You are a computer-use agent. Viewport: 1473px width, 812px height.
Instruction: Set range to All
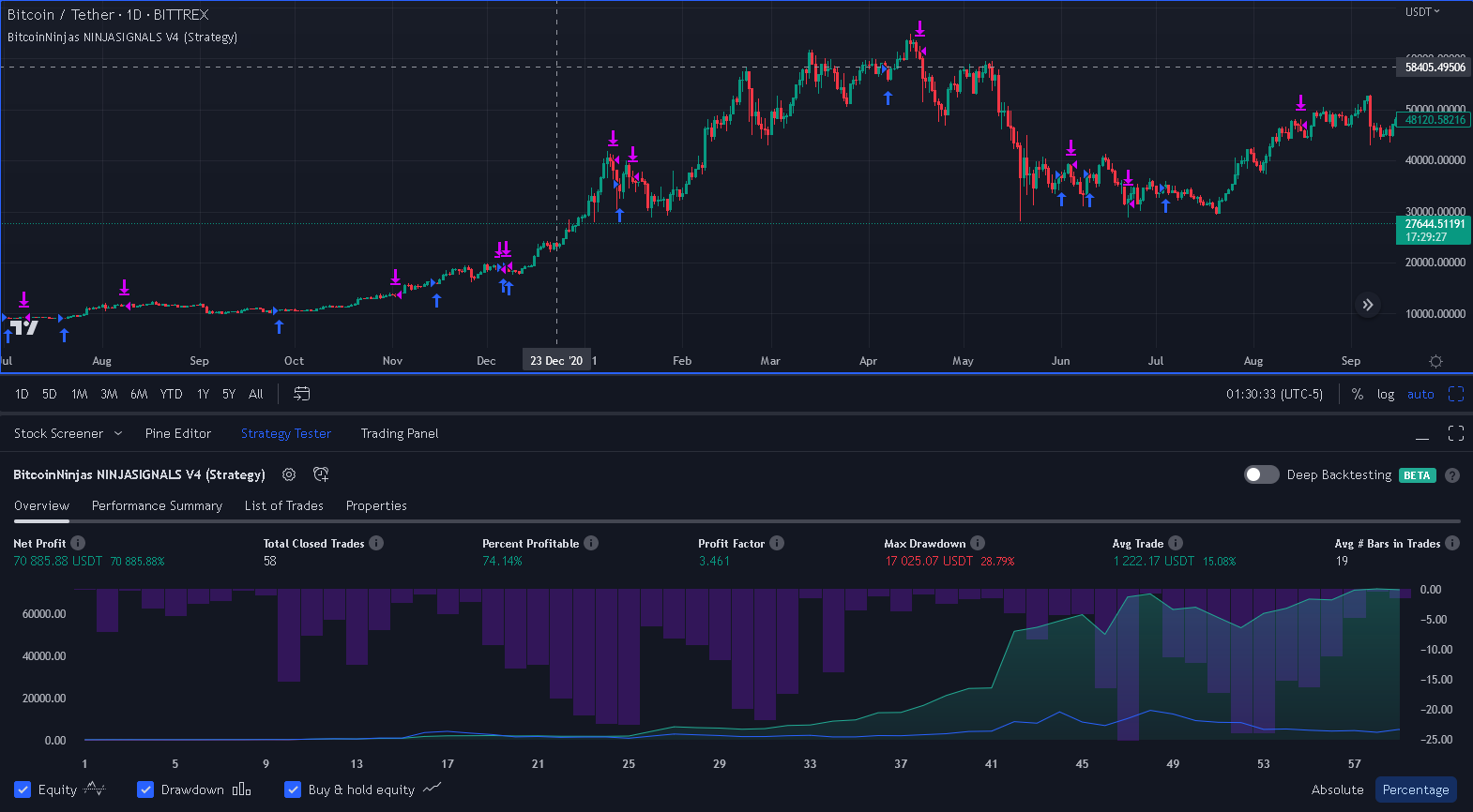click(256, 394)
